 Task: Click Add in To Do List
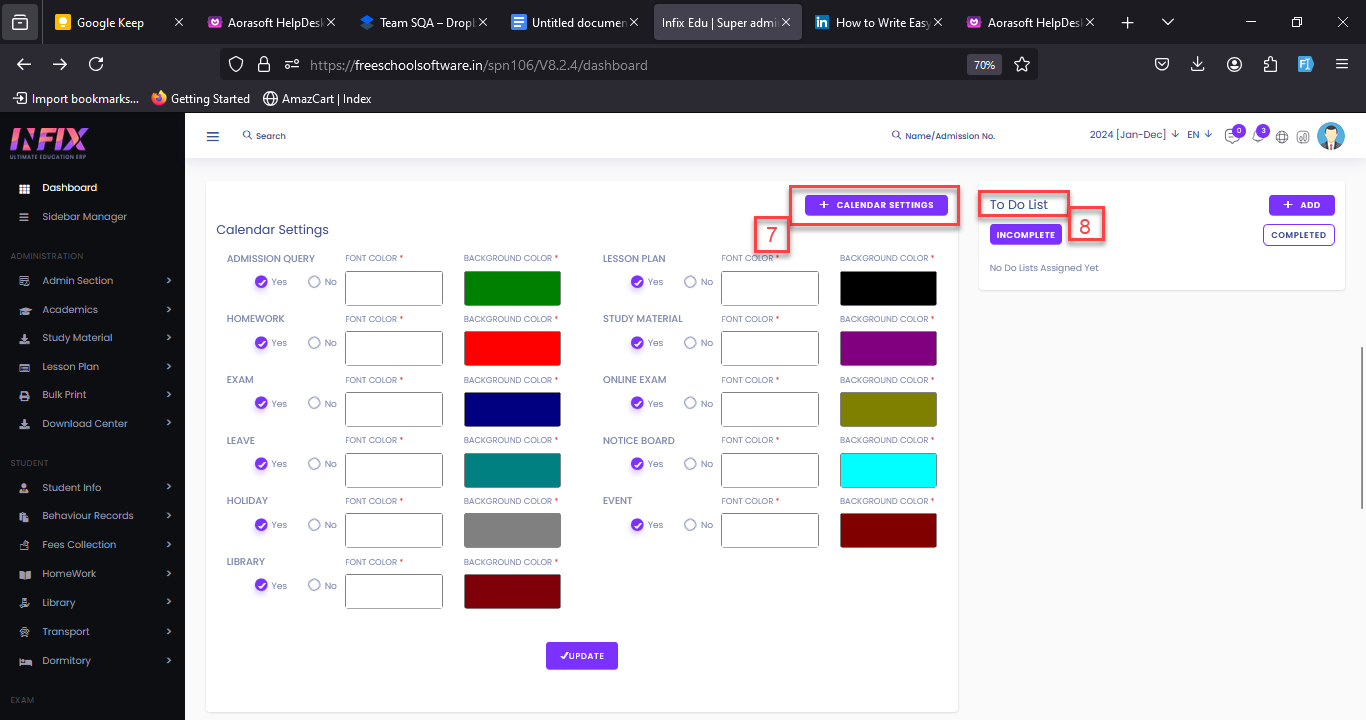pos(1302,205)
